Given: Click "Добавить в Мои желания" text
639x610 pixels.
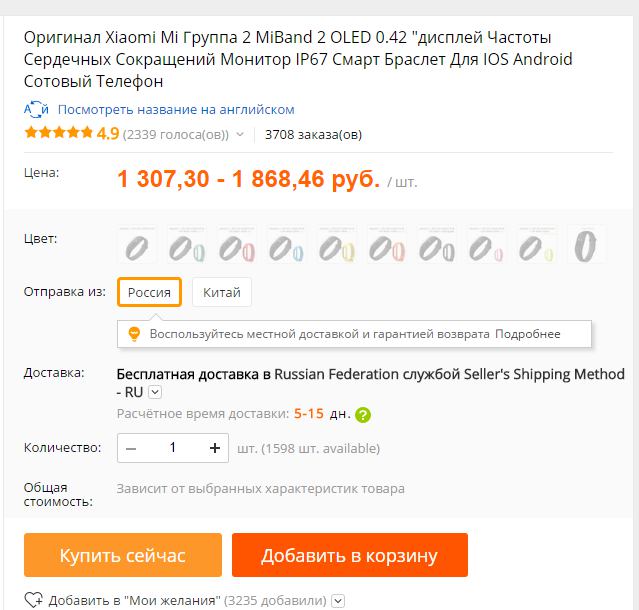Looking at the screenshot, I should [135, 601].
